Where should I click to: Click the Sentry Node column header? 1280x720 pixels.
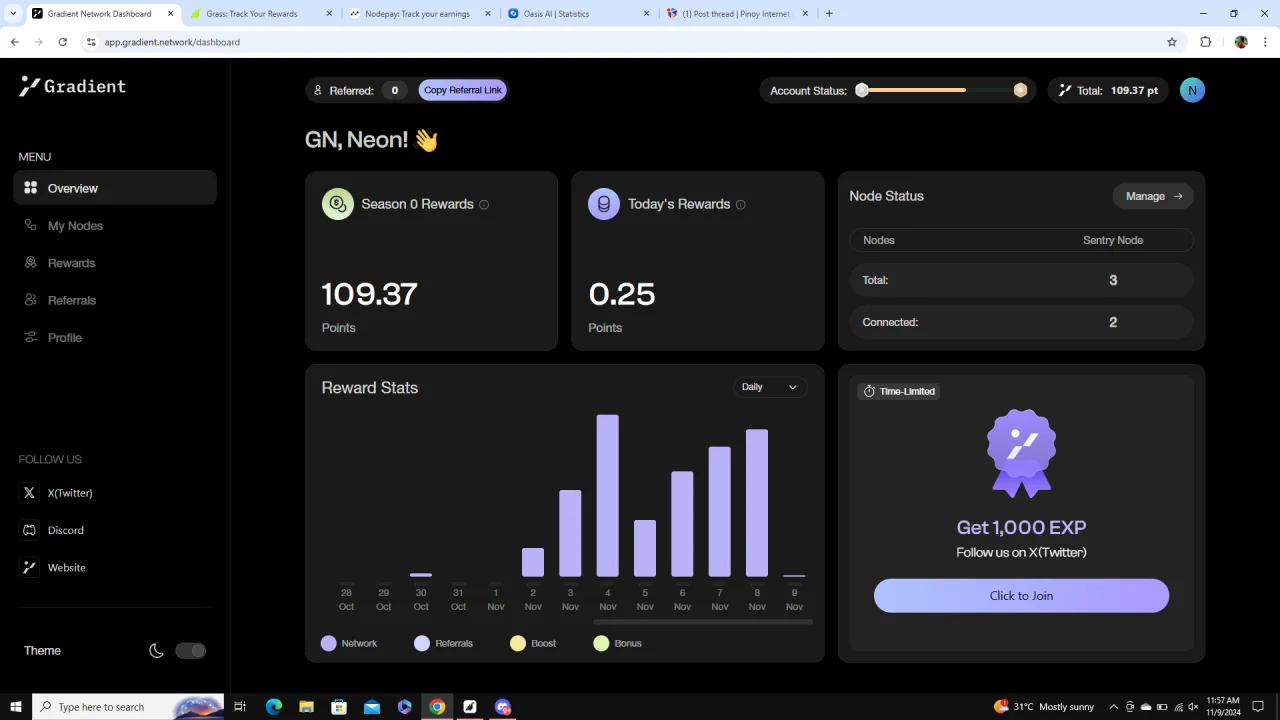[1113, 240]
